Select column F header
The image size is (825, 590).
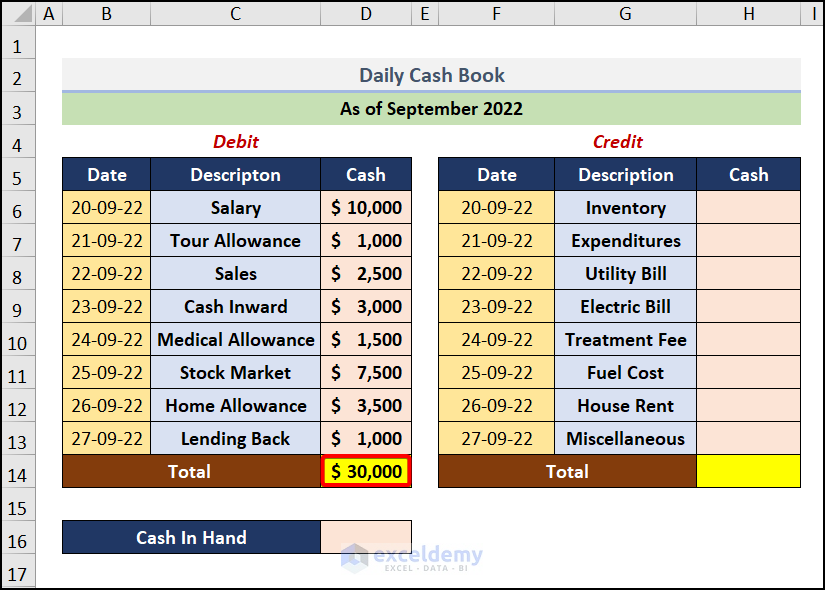point(496,14)
